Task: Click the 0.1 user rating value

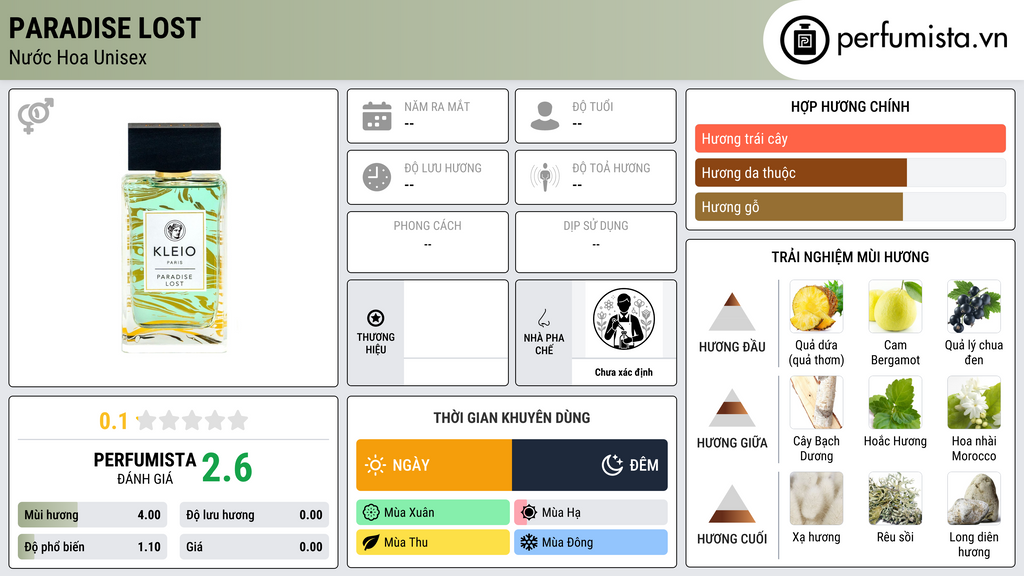Action: point(113,421)
